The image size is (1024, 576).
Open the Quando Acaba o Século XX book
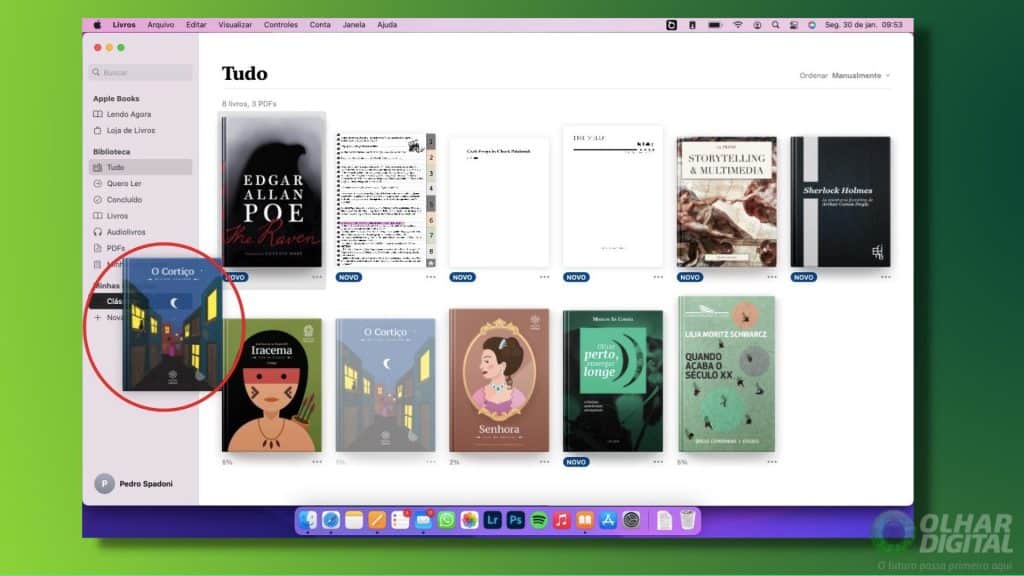coord(726,374)
